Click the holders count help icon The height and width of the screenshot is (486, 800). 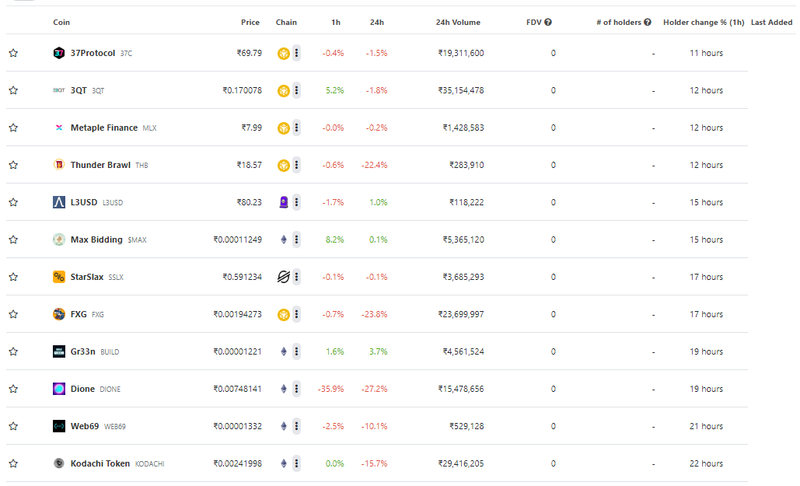(x=647, y=22)
